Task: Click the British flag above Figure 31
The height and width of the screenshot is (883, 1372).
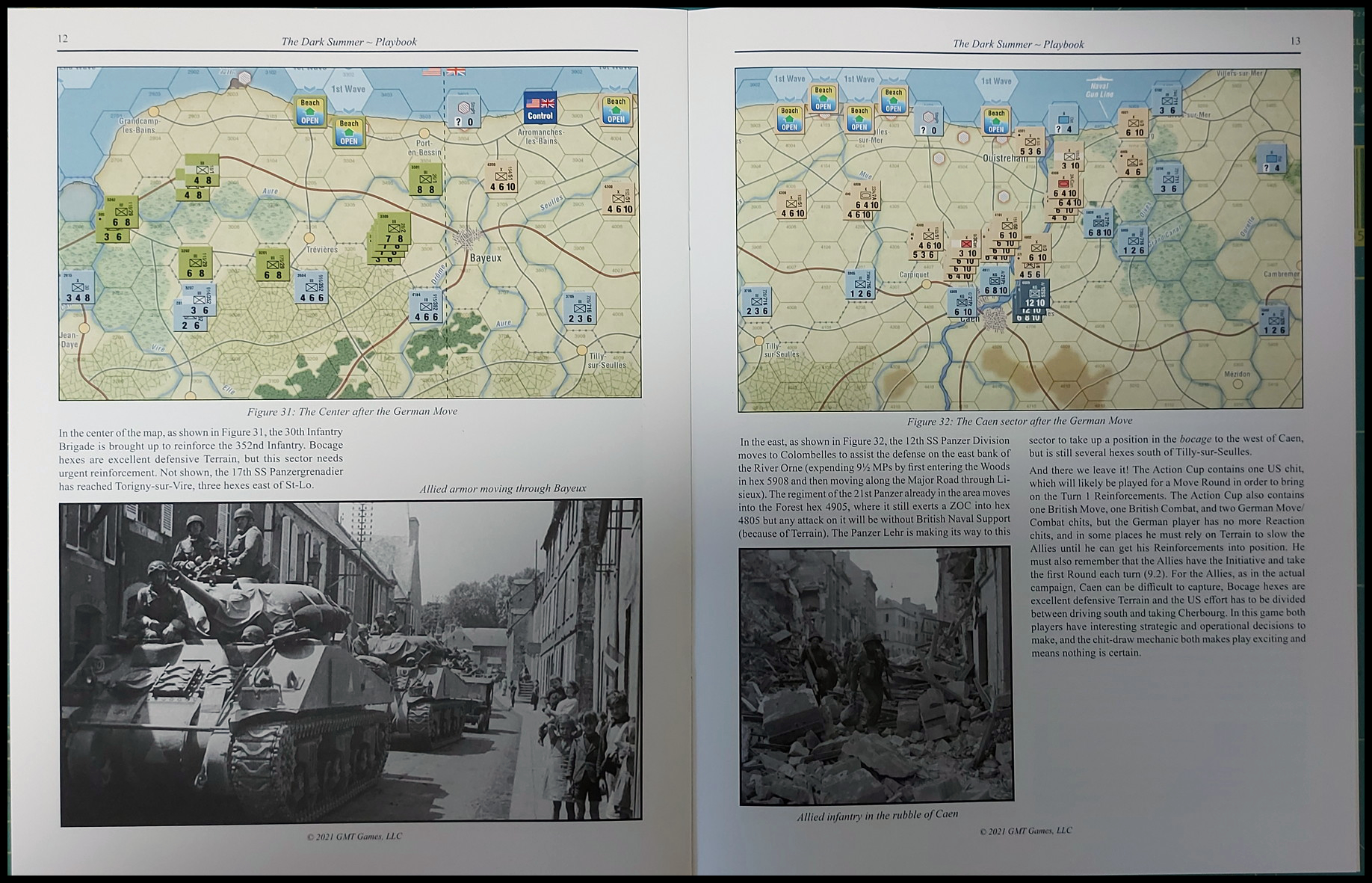Action: coord(456,72)
